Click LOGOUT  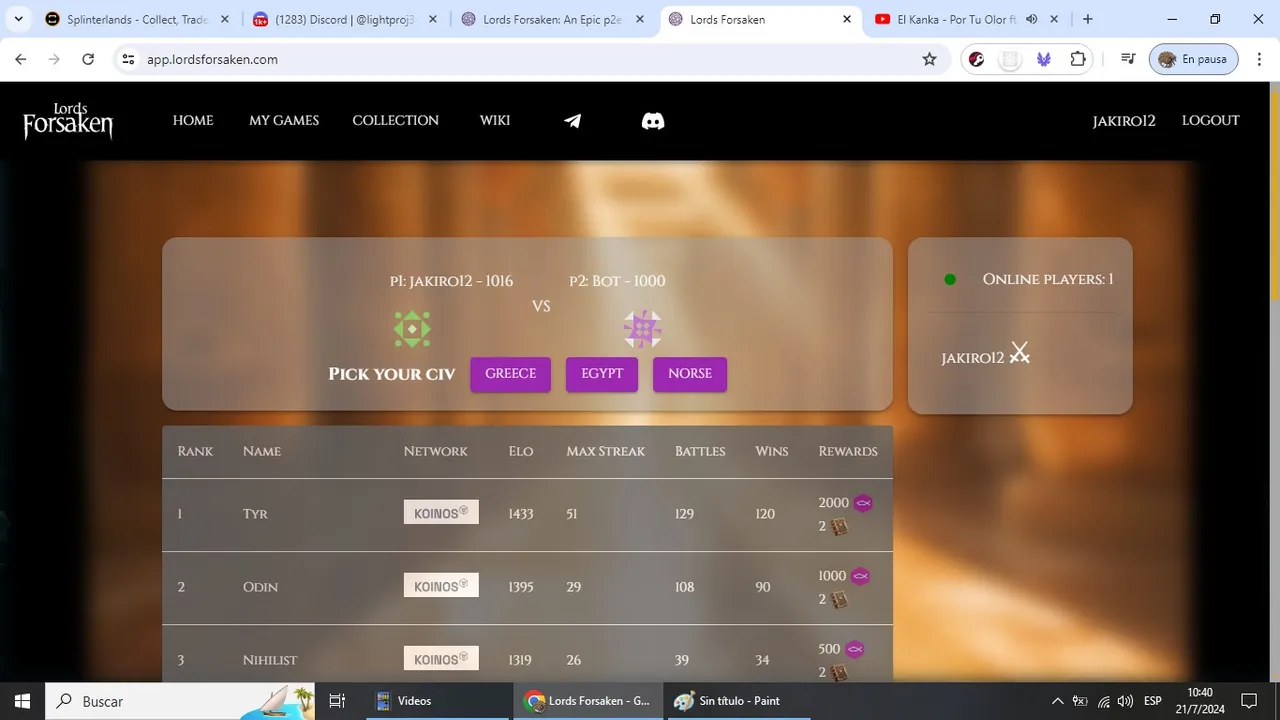click(x=1210, y=120)
